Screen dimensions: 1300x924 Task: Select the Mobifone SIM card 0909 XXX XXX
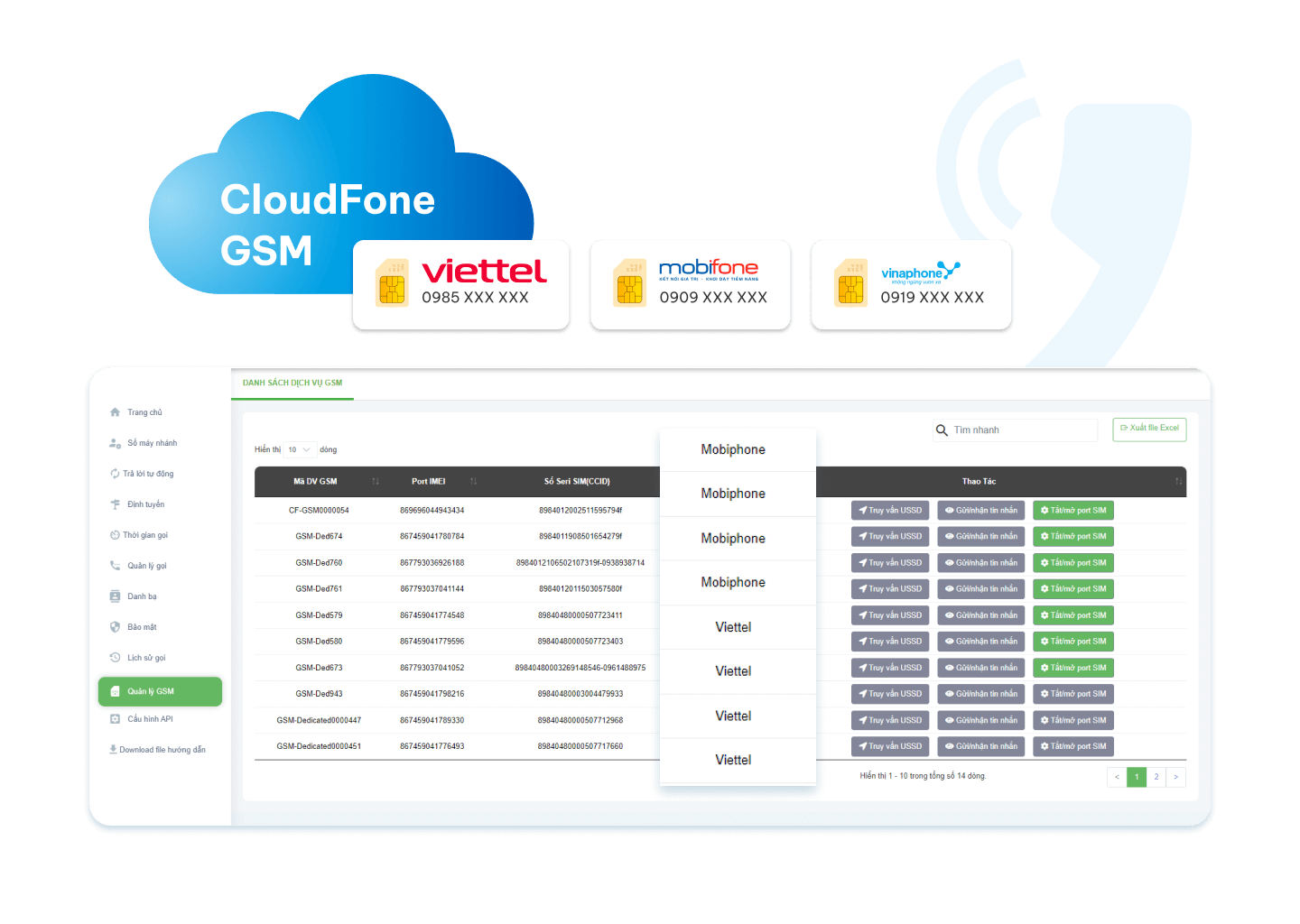pyautogui.click(x=691, y=284)
